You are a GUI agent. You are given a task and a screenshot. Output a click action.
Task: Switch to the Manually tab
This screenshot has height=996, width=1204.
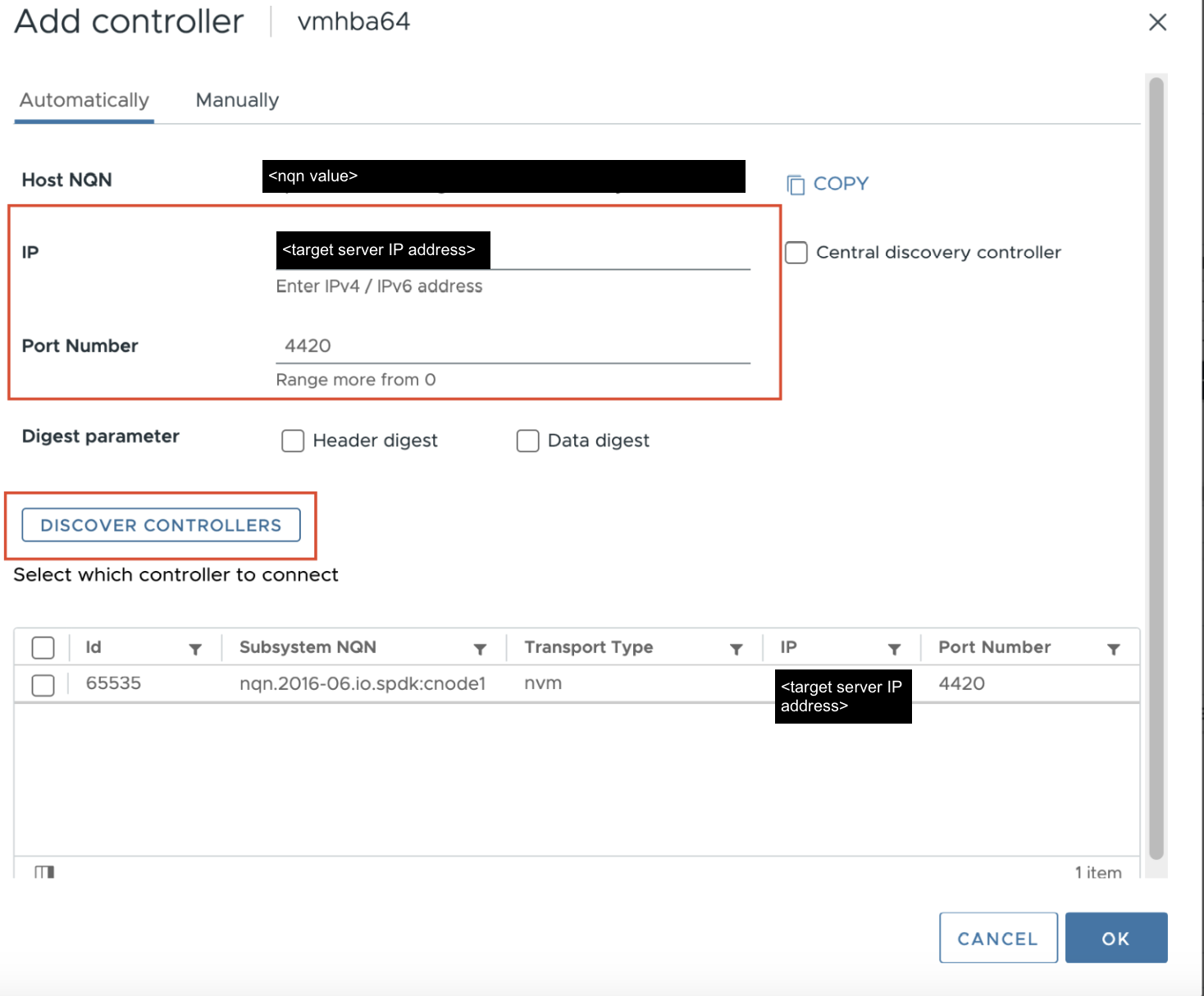click(x=237, y=100)
